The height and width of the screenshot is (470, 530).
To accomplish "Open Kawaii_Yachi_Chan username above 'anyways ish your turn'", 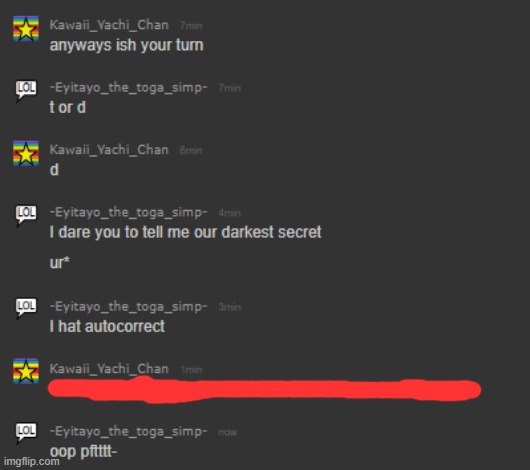I will click(109, 25).
